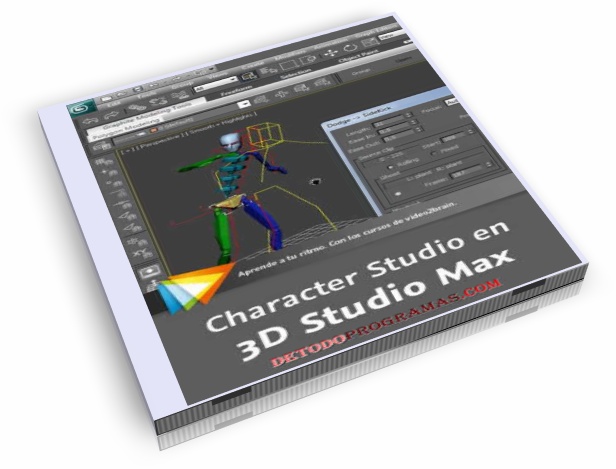
Task: Click the yellow wireframe box in viewport
Action: pyautogui.click(x=266, y=134)
